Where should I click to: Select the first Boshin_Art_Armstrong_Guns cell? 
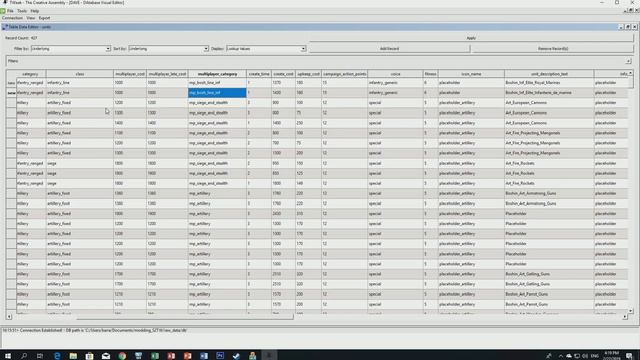tap(549, 193)
